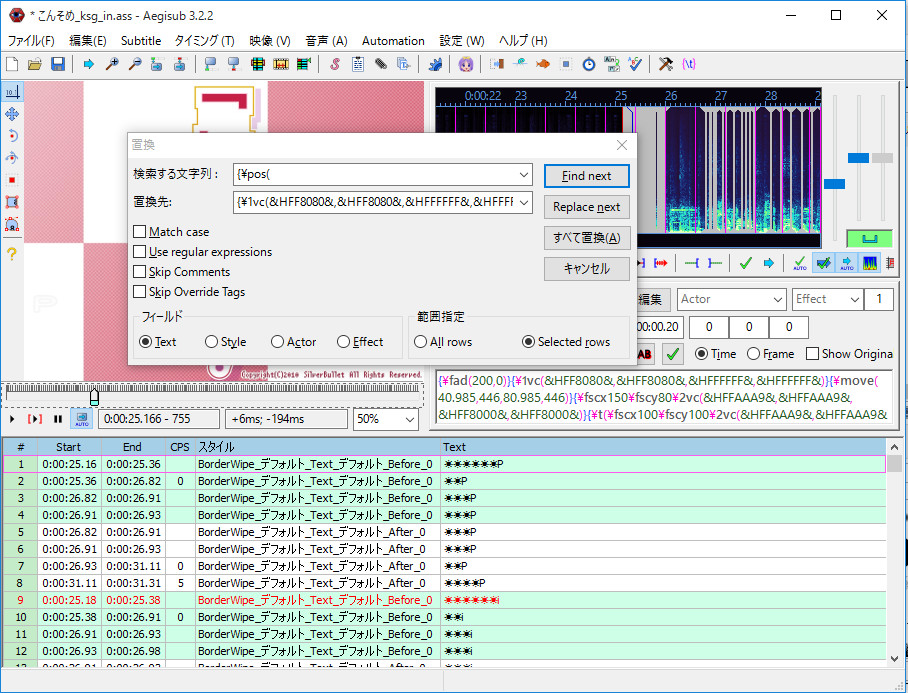Image resolution: width=908 pixels, height=693 pixels.
Task: Click the search string input field
Action: 374,174
